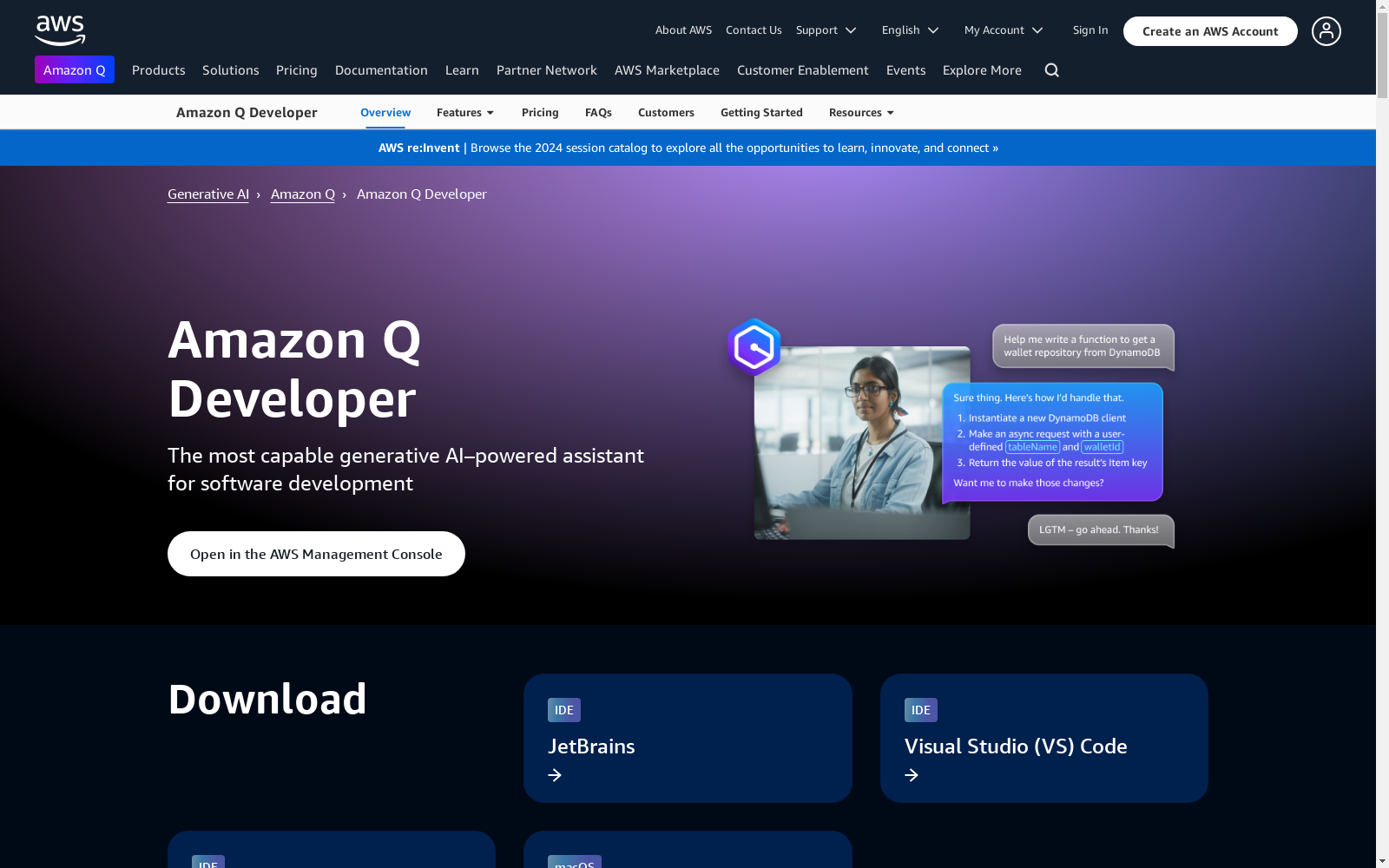Viewport: 1389px width, 868px height.
Task: Click the IDE badge on VS Code card
Action: click(921, 710)
